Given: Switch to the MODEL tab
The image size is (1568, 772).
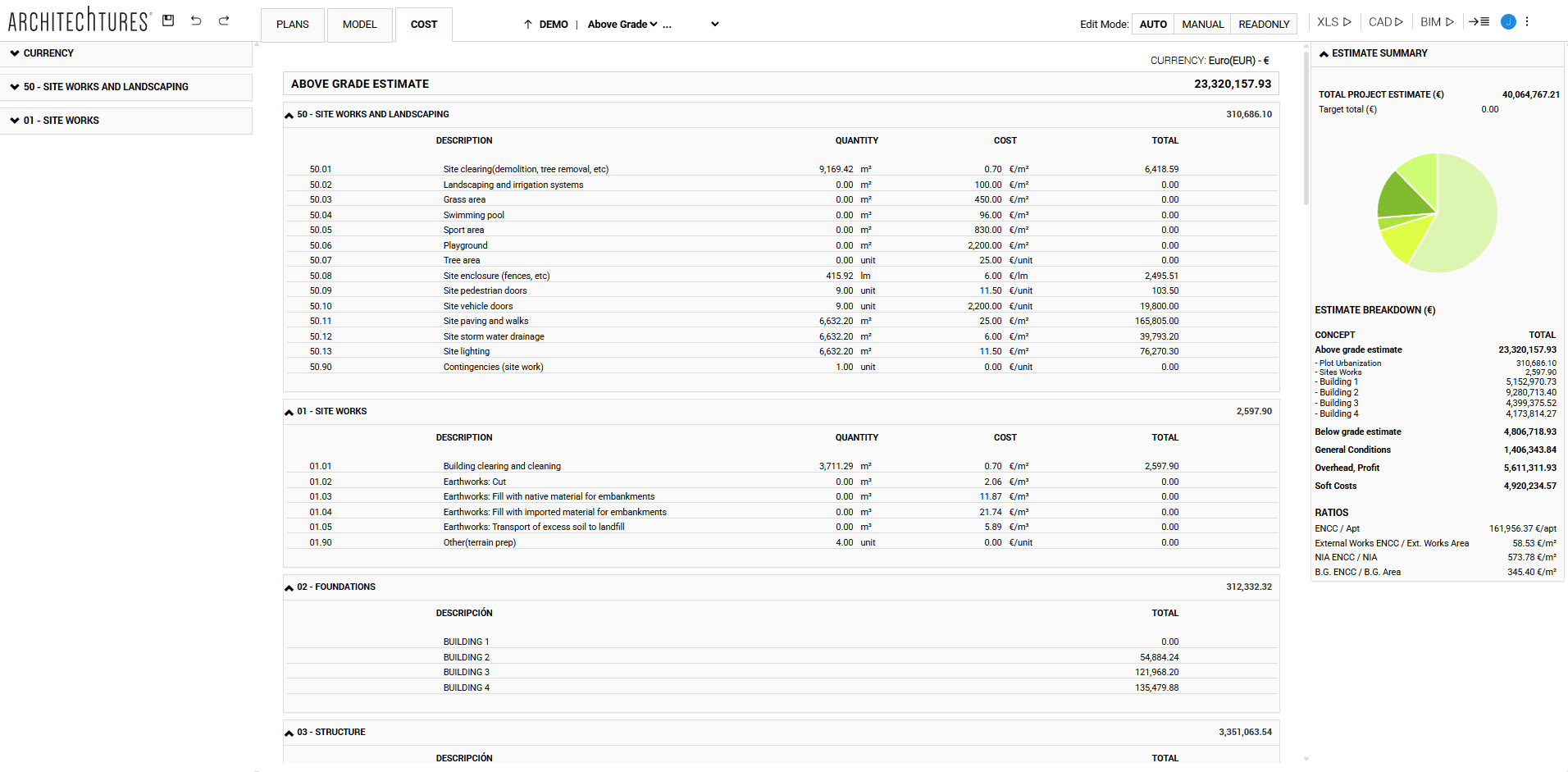Looking at the screenshot, I should coord(359,25).
